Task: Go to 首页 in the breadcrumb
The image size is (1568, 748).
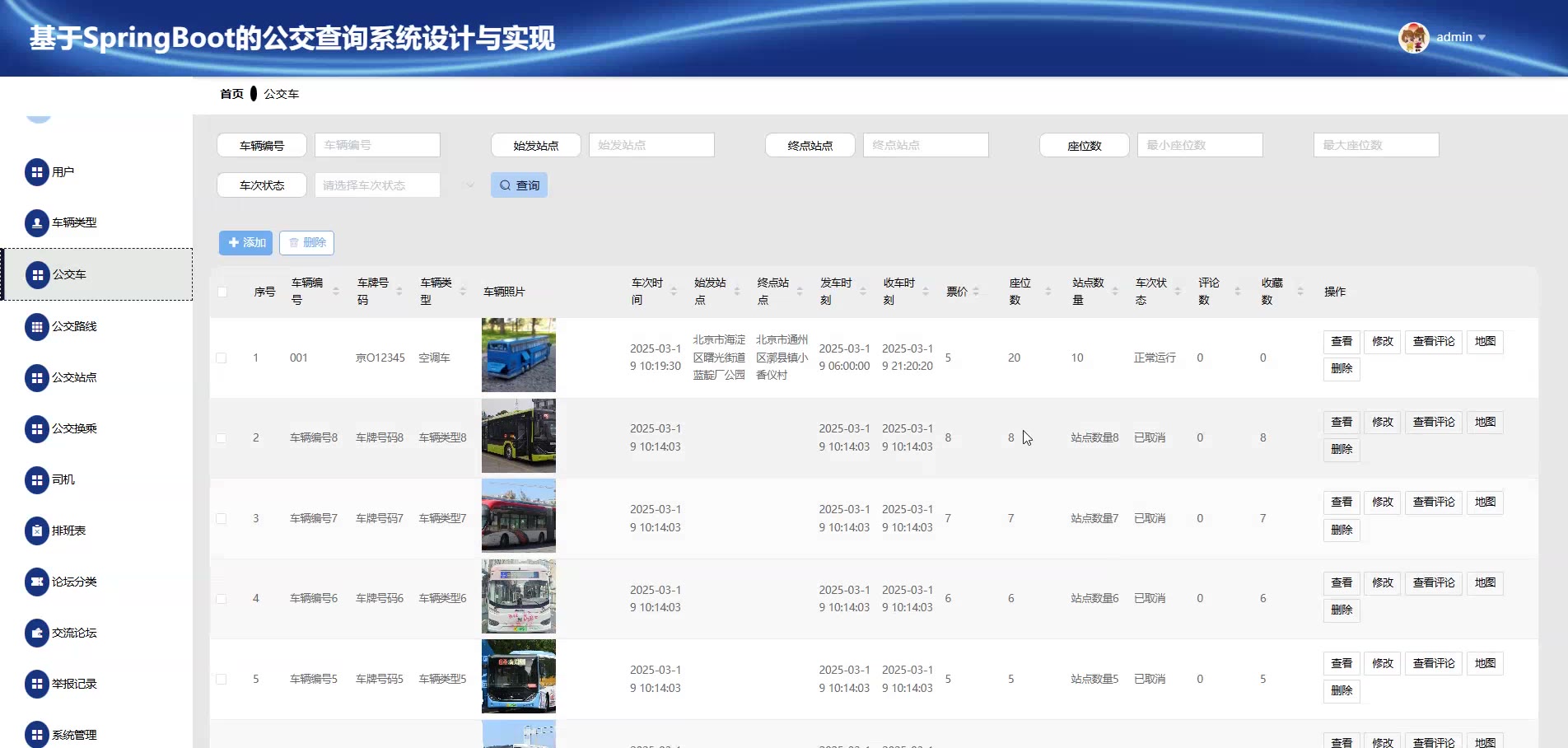Action: [x=231, y=94]
